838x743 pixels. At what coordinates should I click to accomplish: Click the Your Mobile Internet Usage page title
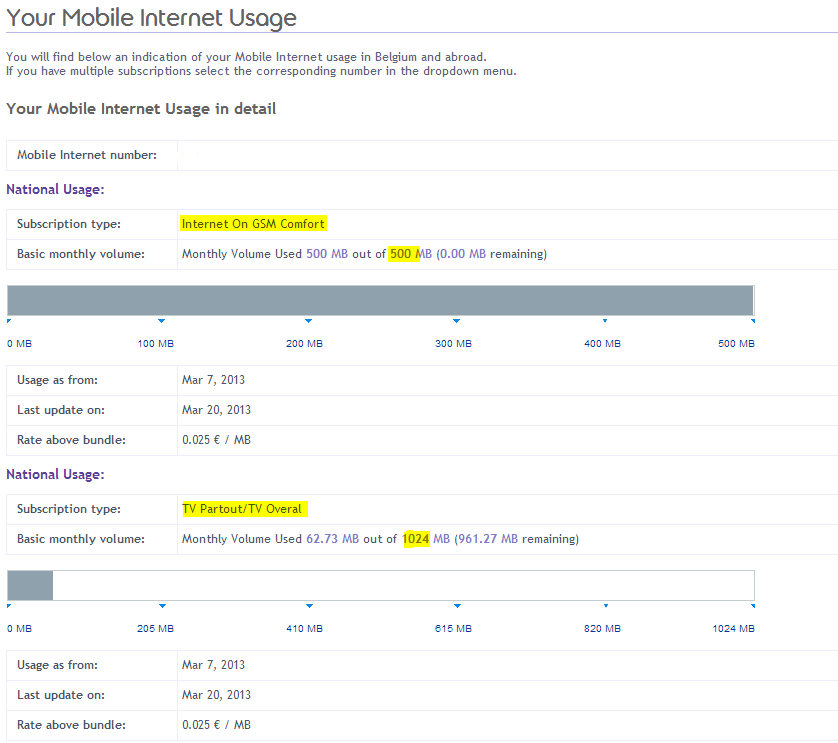coord(152,18)
